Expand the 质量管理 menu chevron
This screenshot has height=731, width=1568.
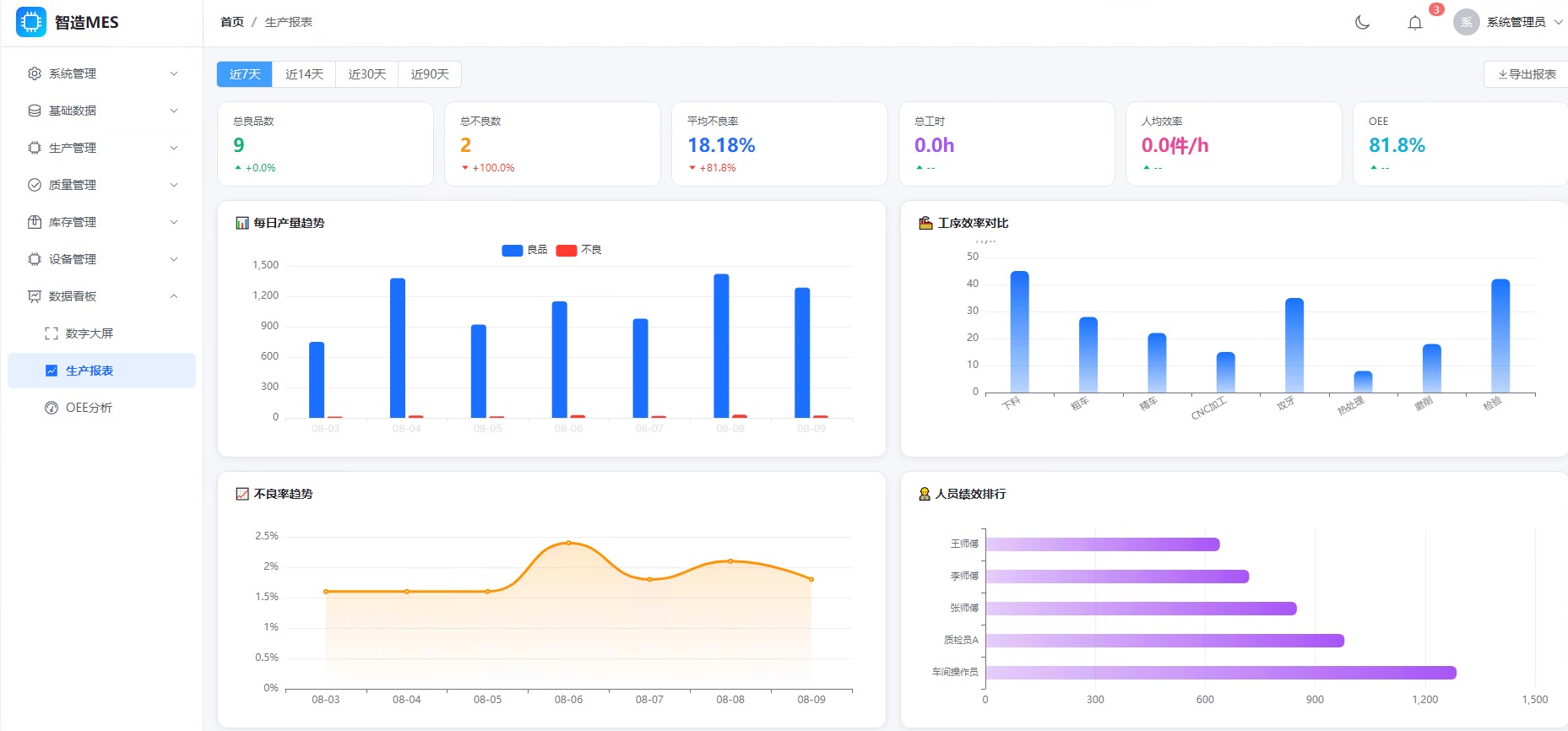pyautogui.click(x=174, y=185)
